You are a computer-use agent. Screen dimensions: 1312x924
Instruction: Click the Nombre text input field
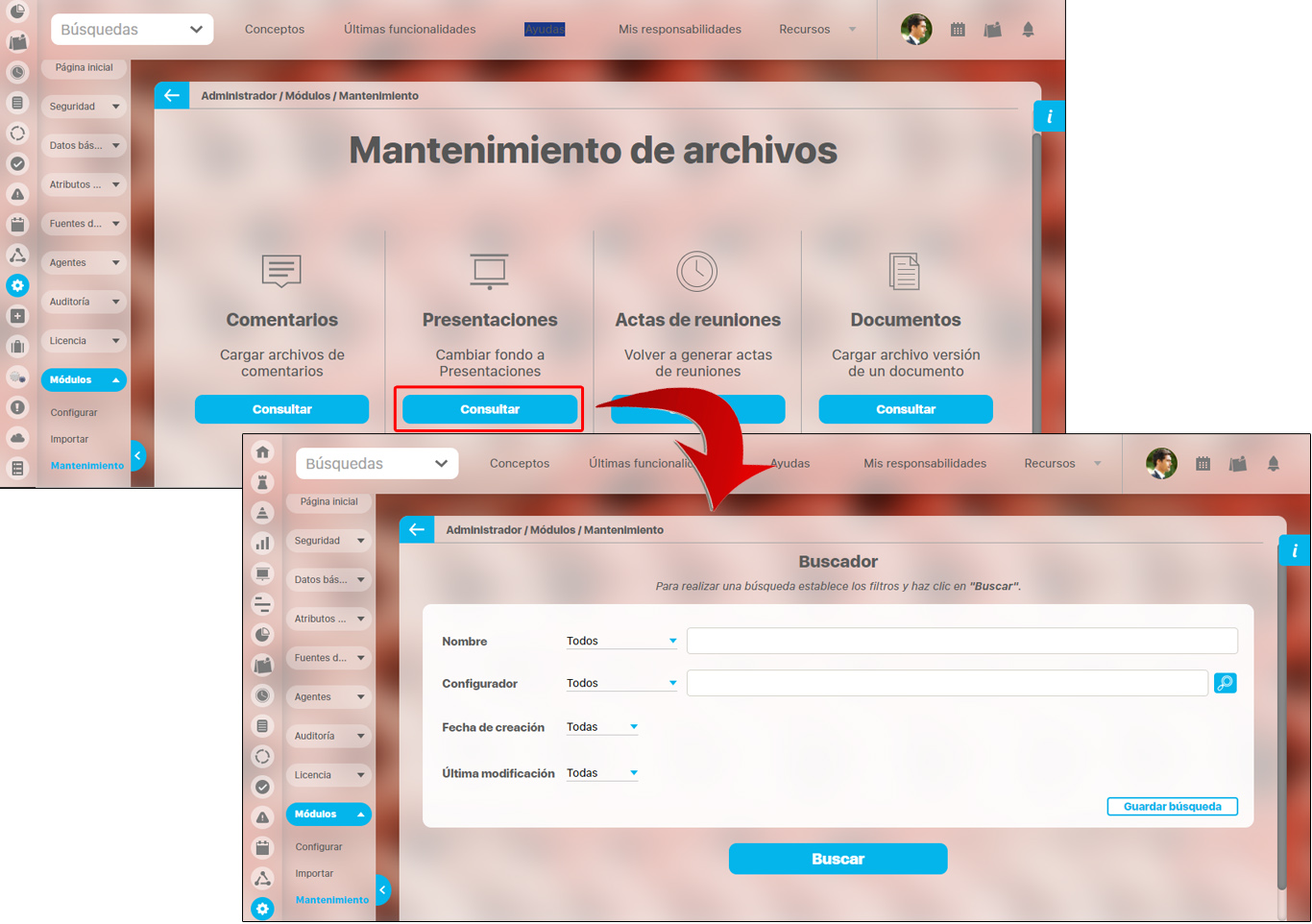click(961, 641)
